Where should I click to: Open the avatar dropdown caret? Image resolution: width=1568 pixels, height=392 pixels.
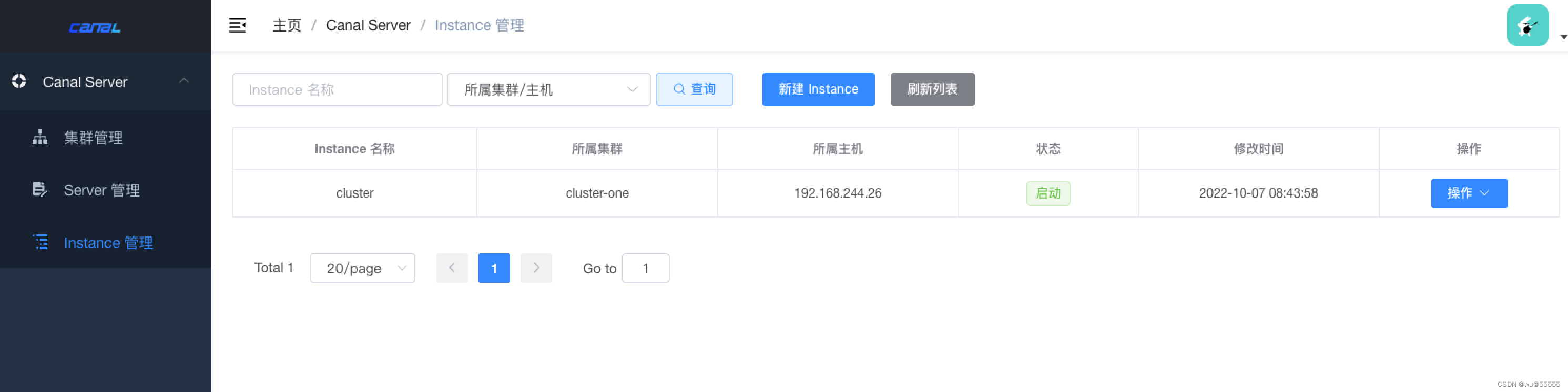[1563, 37]
